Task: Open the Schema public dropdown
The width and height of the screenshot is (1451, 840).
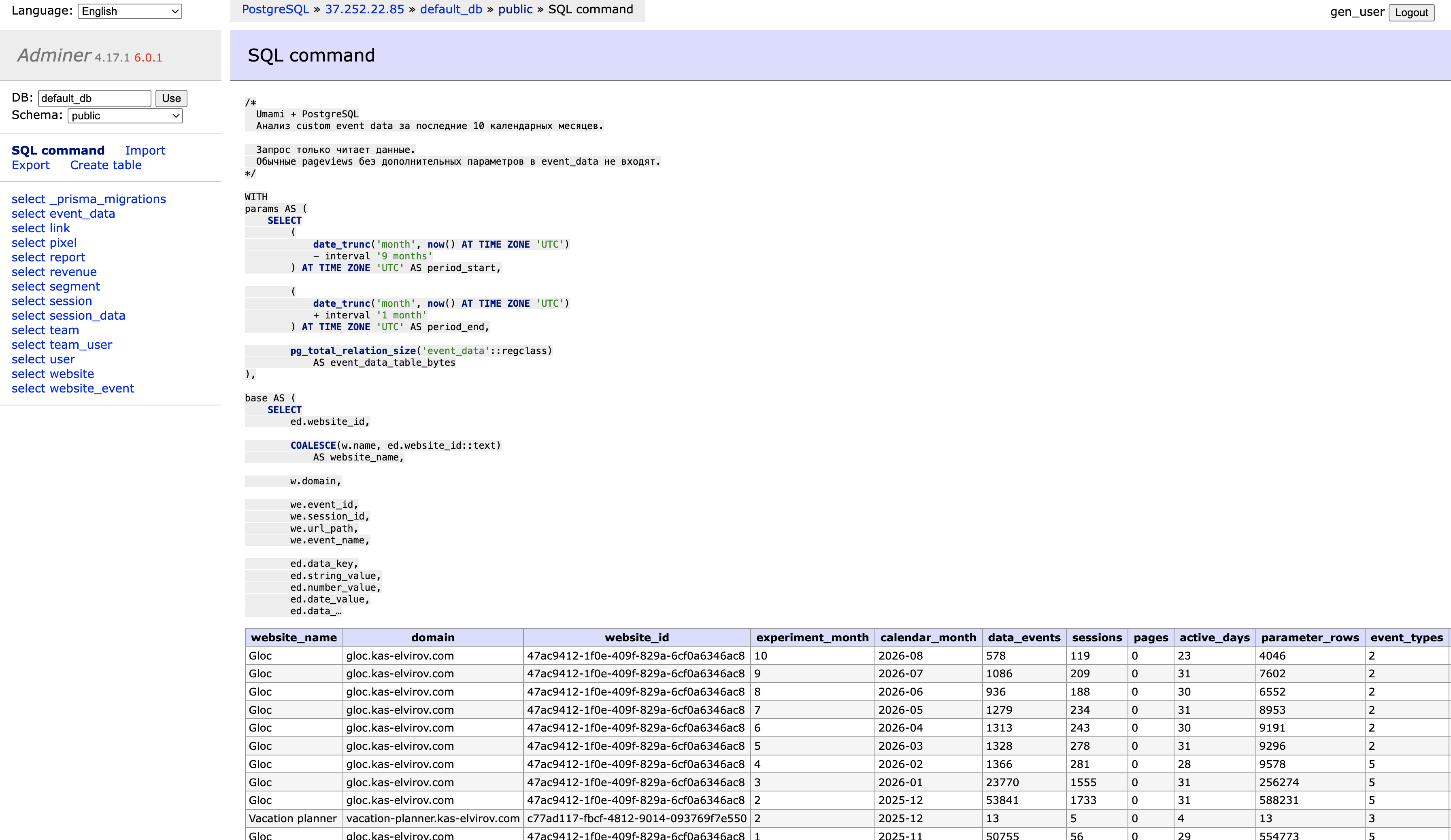Action: 125,116
